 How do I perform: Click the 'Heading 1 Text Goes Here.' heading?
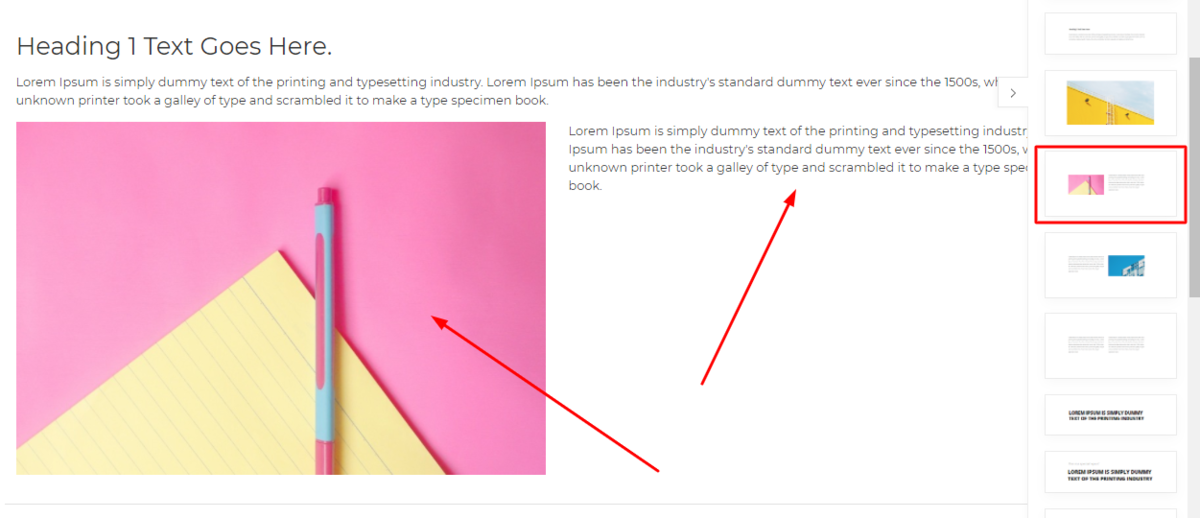coord(174,46)
